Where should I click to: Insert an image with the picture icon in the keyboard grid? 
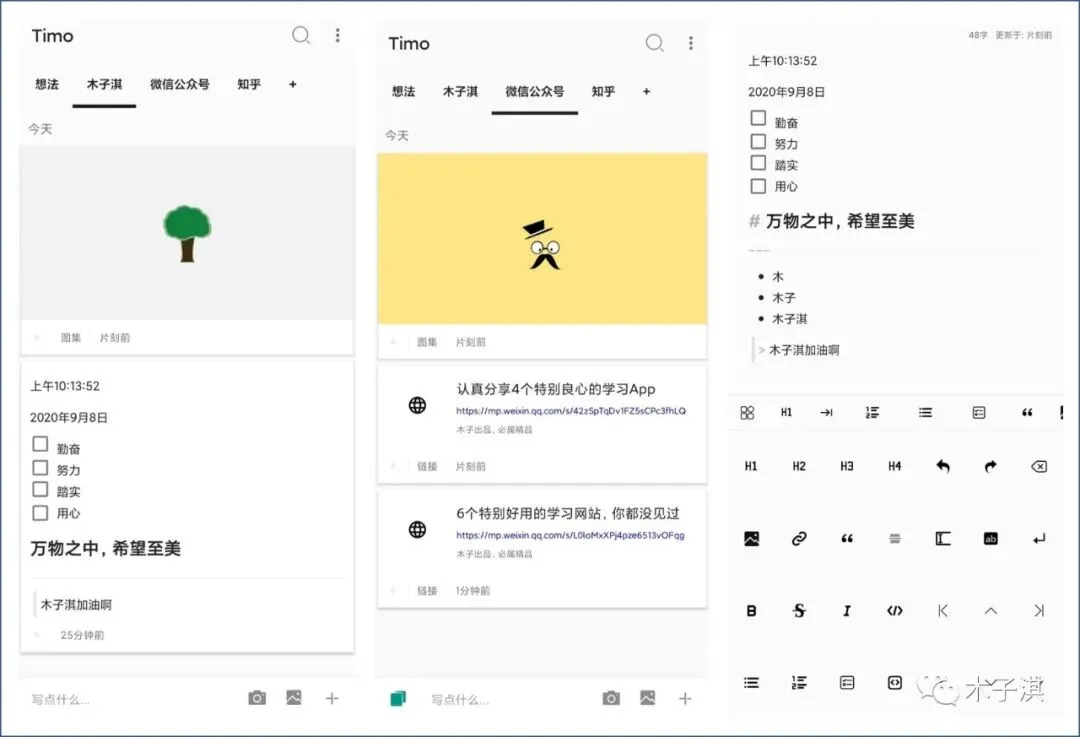[x=751, y=539]
